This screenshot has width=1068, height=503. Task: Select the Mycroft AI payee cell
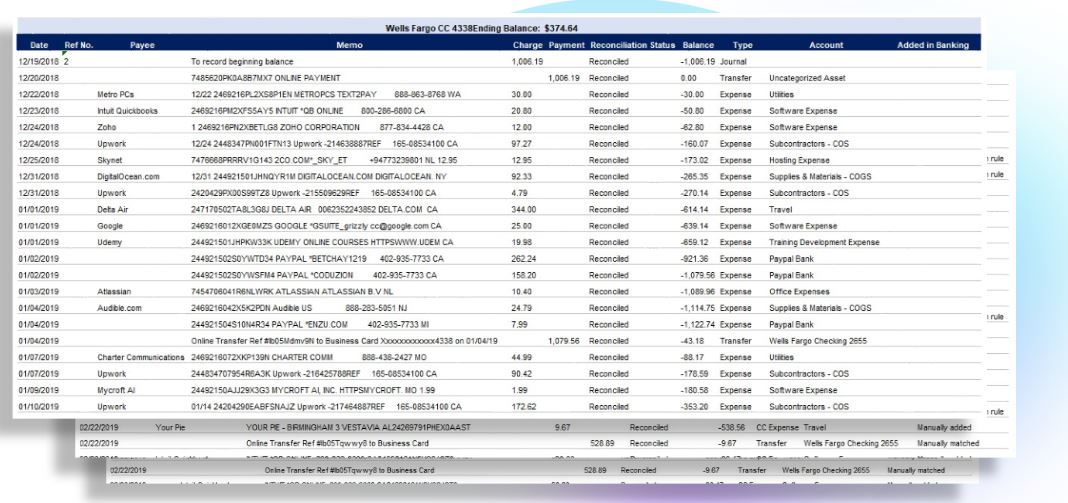pyautogui.click(x=117, y=390)
